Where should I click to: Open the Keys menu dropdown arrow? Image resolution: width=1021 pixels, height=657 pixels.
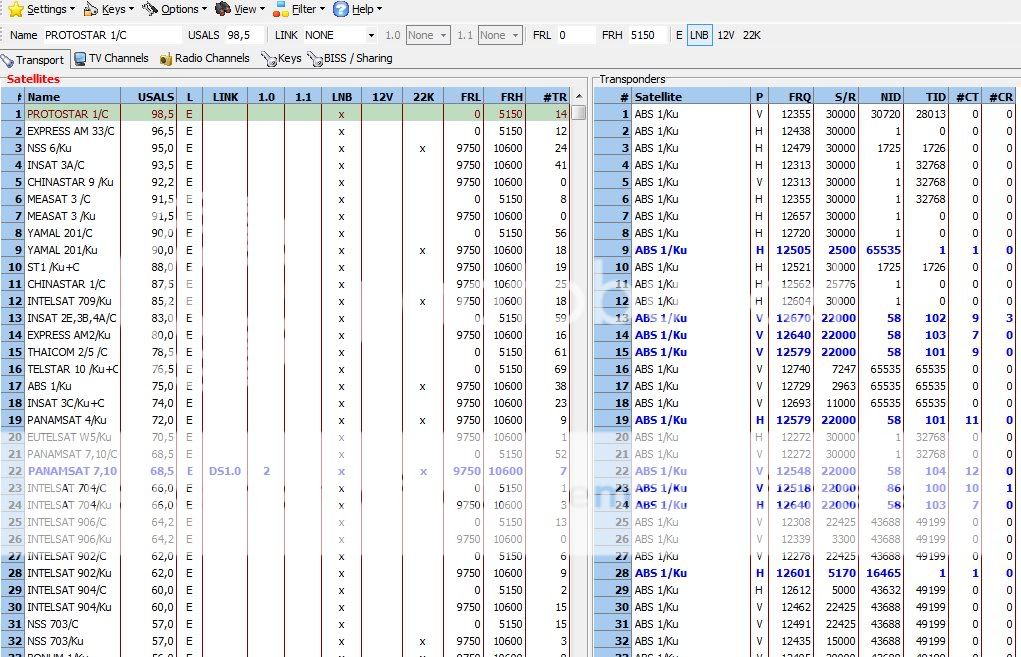(132, 9)
